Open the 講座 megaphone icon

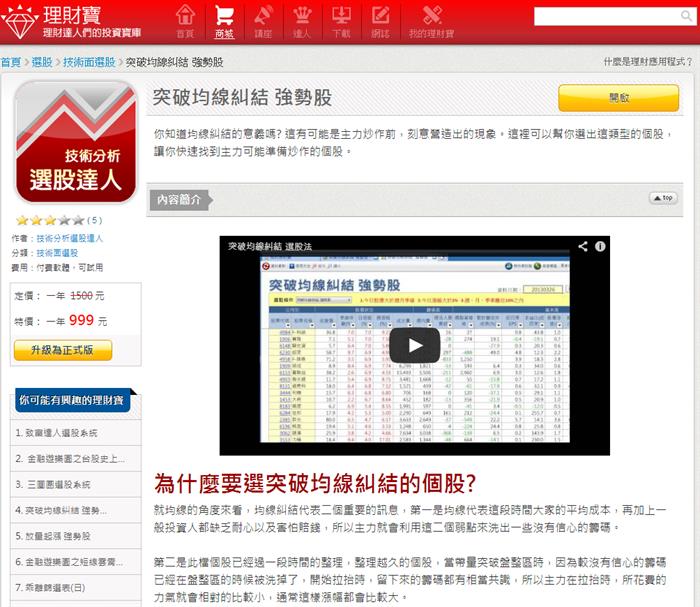coord(263,21)
